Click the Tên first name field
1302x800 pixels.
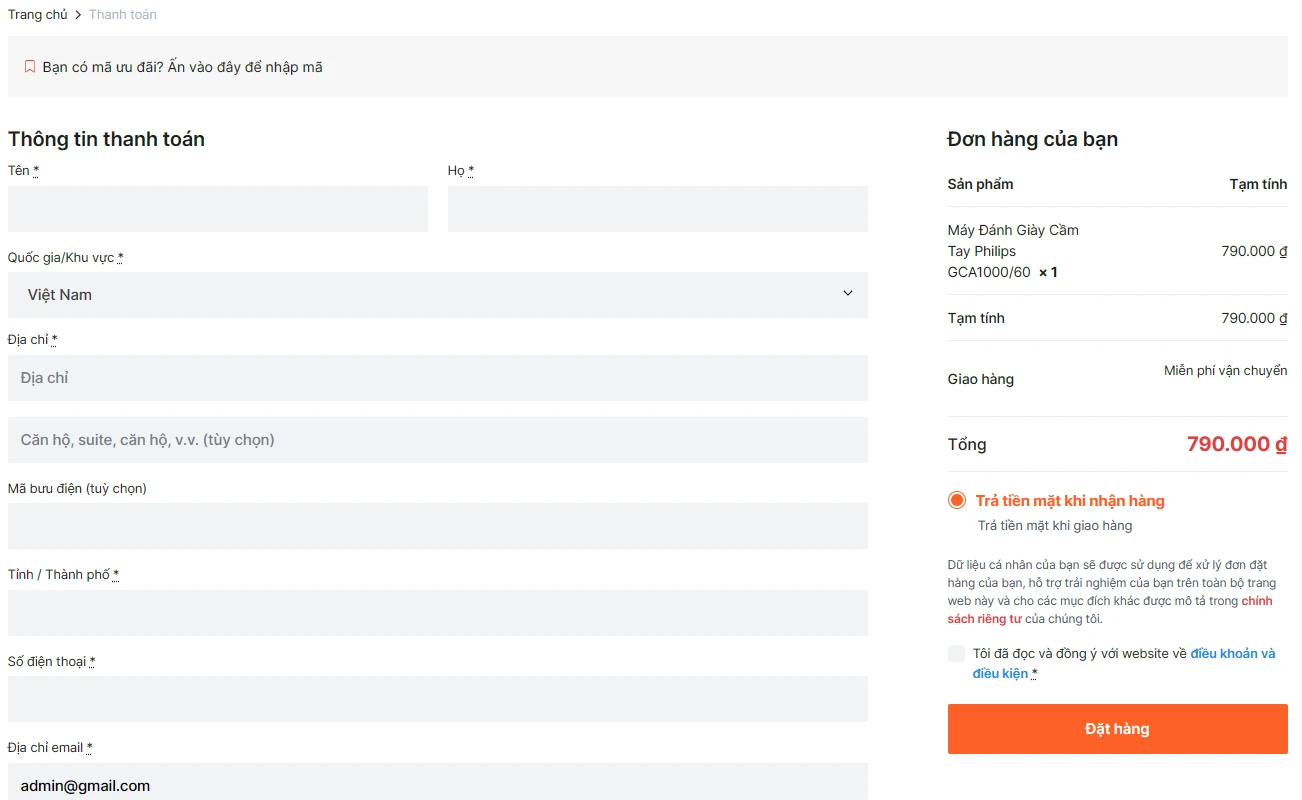point(217,209)
